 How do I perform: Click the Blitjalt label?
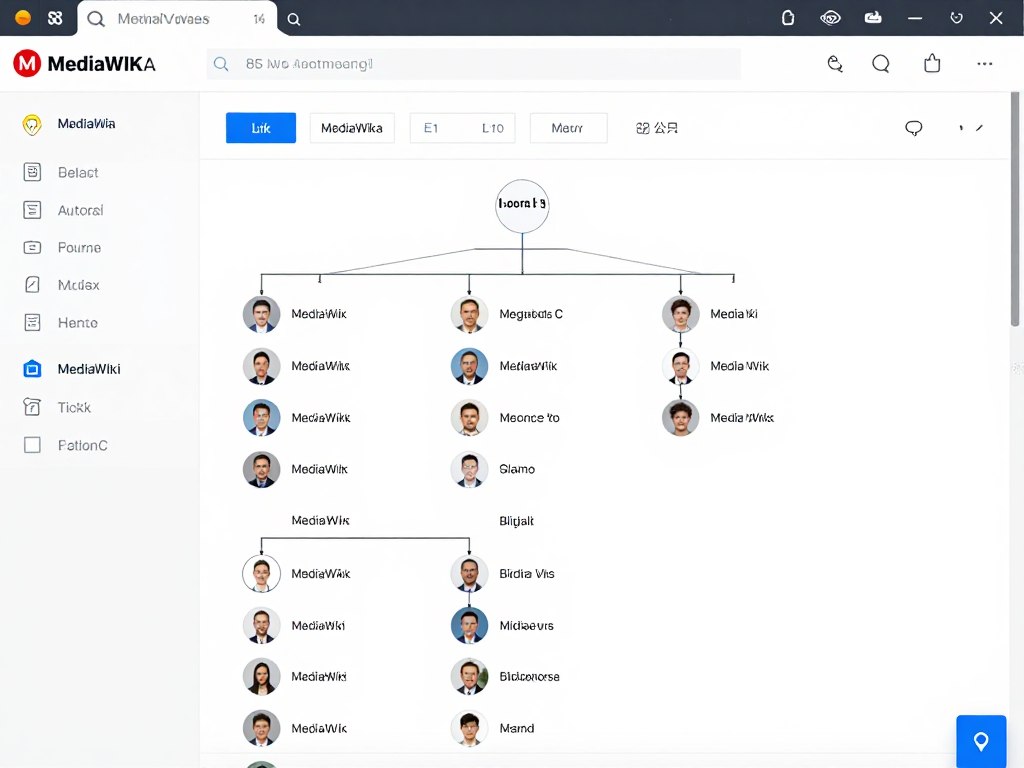point(516,521)
